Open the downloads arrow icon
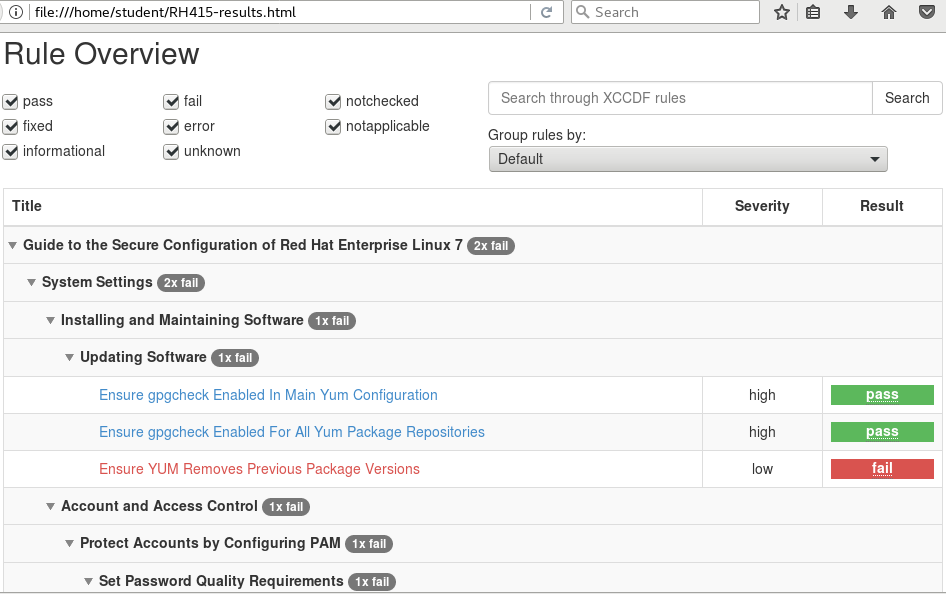The width and height of the screenshot is (946, 594). tap(851, 13)
